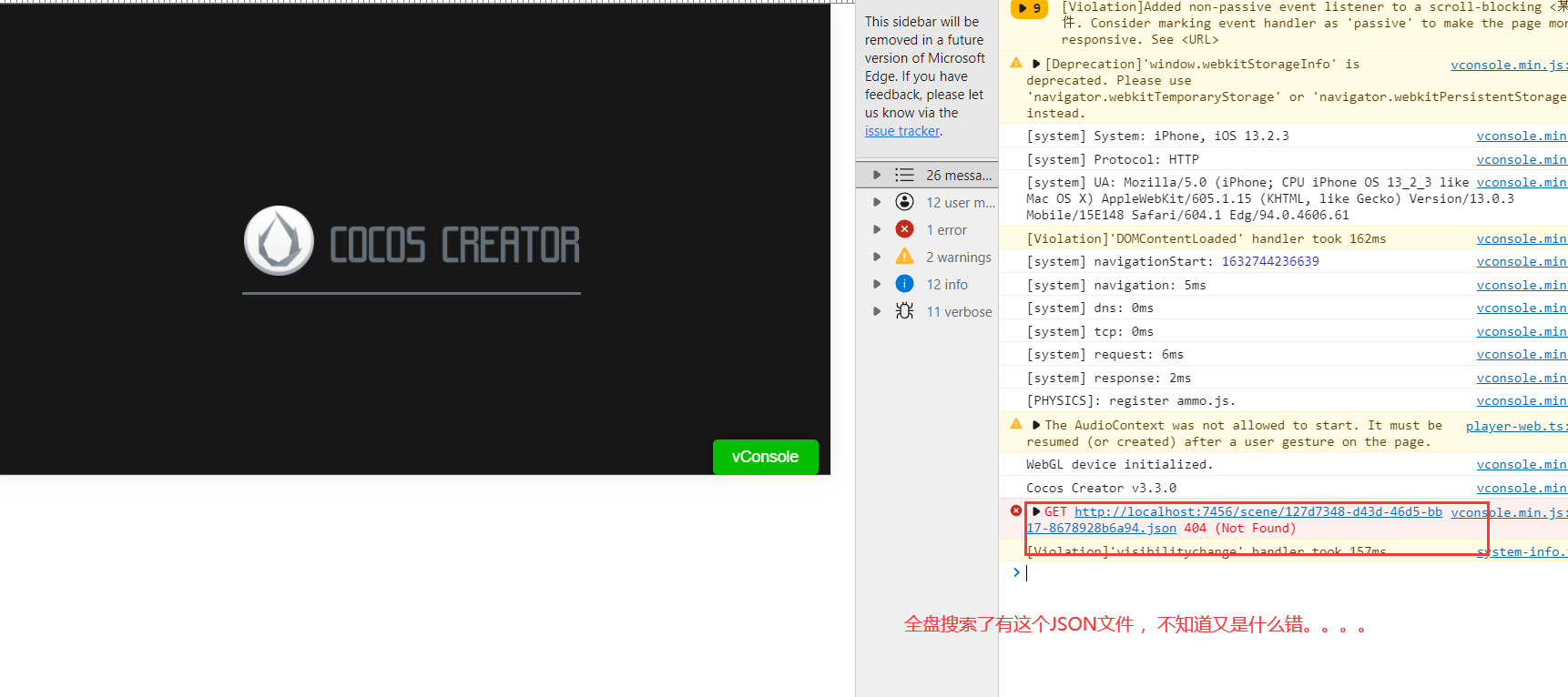Open source link for WebGL device initialized row
Image resolution: width=1568 pixels, height=697 pixels.
(1522, 464)
